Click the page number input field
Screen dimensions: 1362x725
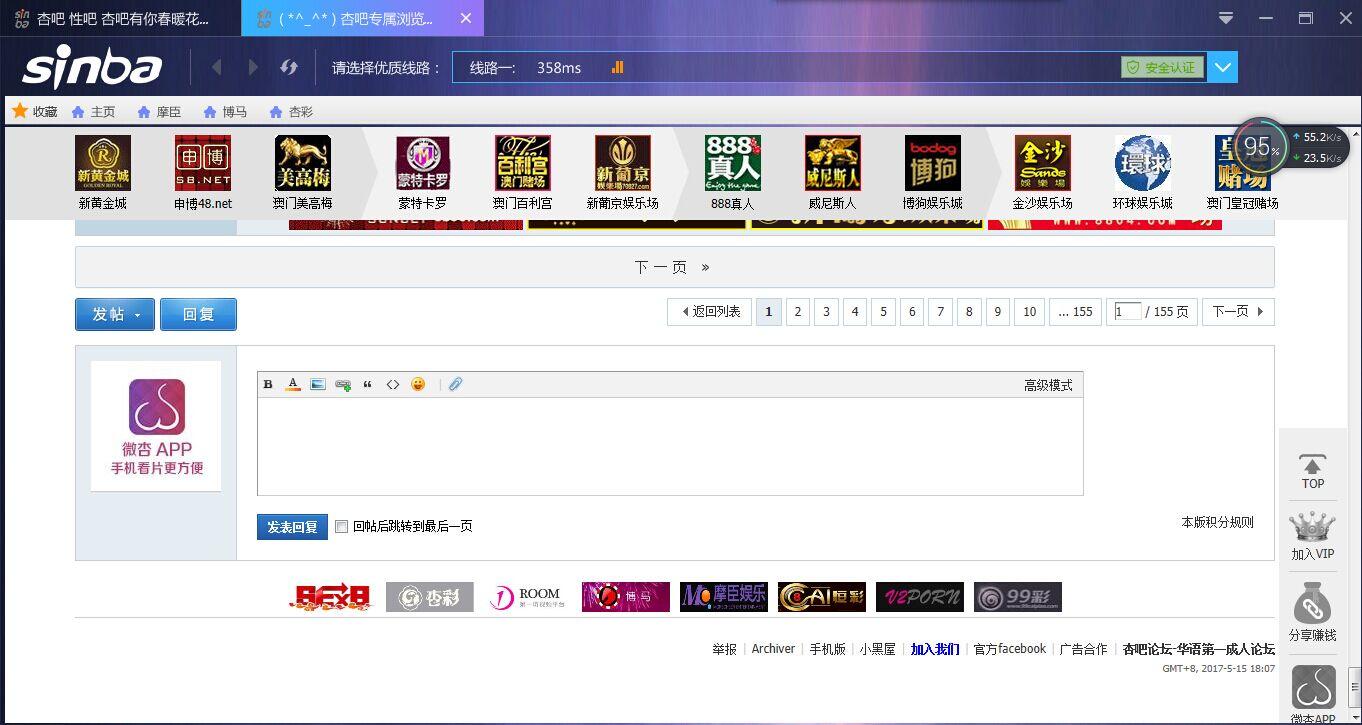click(1128, 312)
